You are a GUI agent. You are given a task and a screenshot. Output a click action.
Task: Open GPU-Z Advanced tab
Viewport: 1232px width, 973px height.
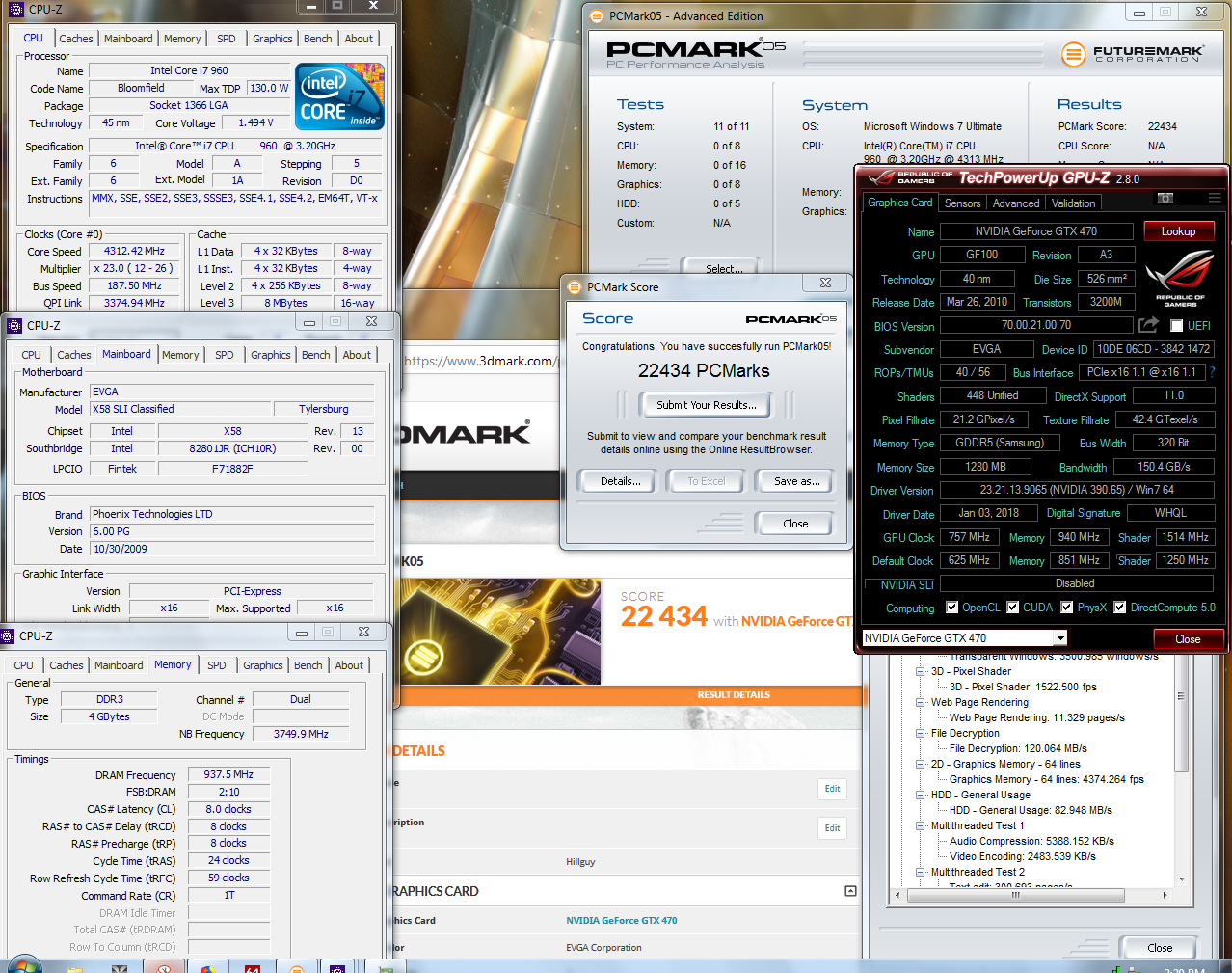(x=1016, y=203)
